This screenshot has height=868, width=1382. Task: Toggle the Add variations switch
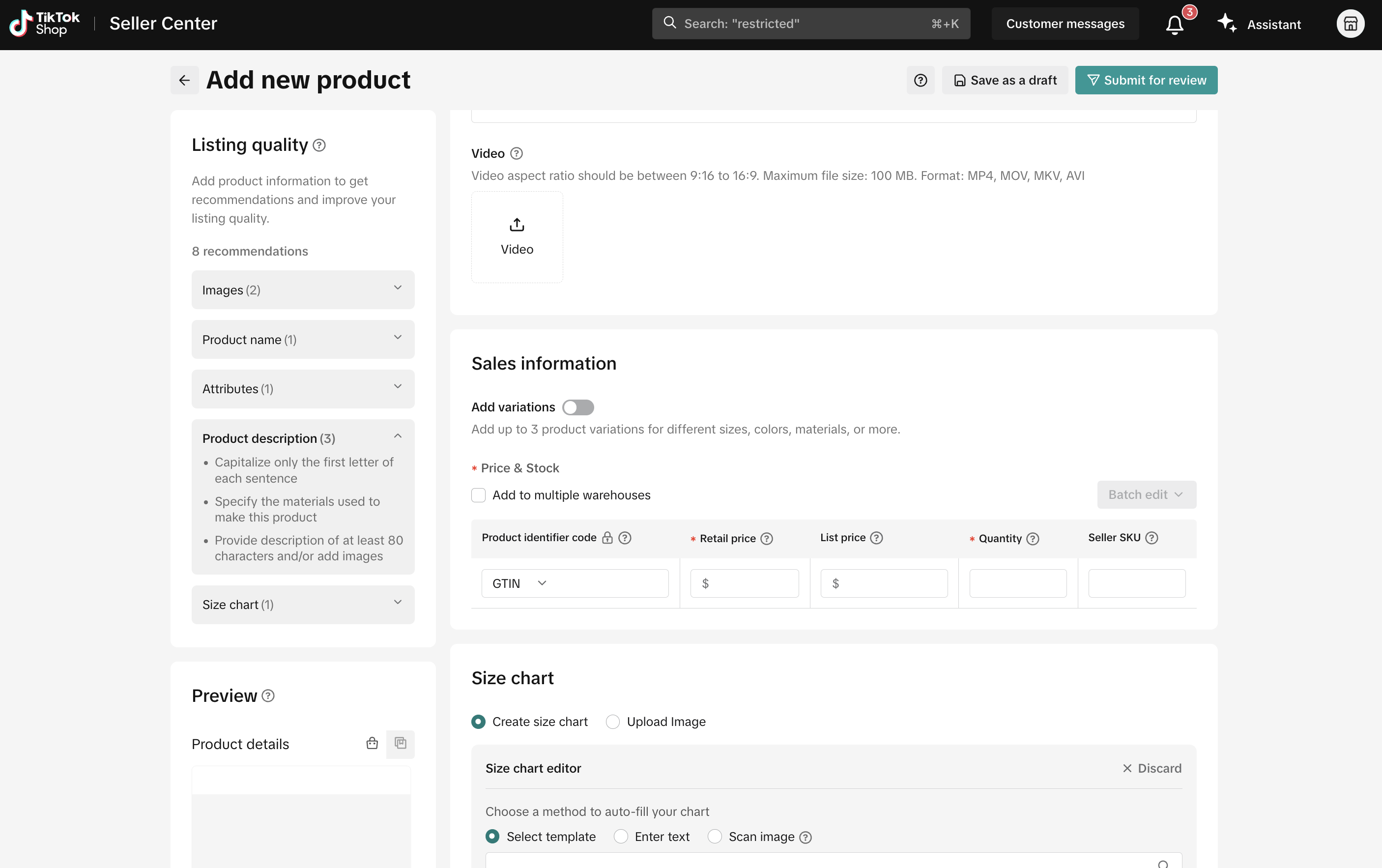tap(577, 407)
